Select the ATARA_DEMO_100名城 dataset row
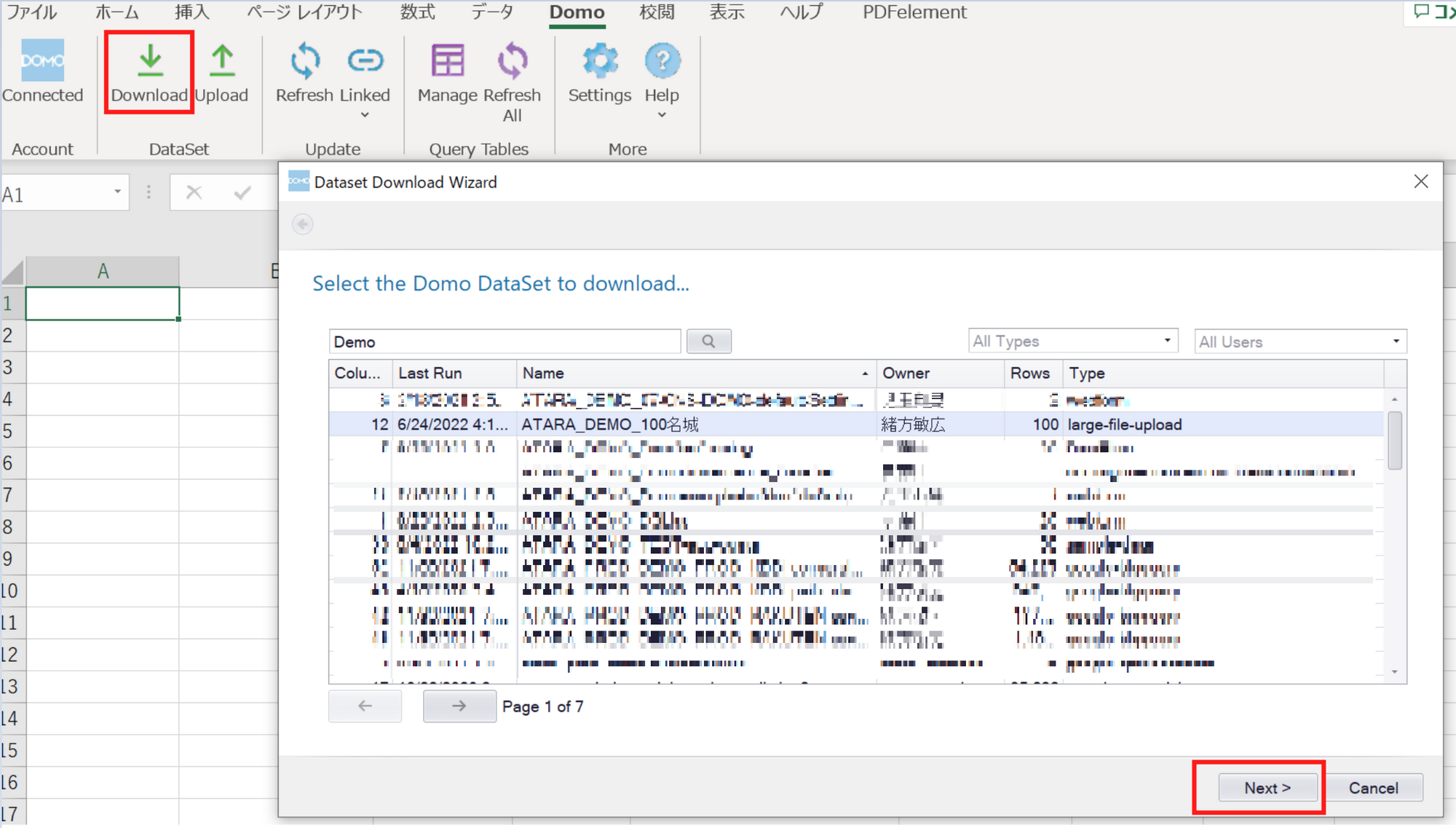The height and width of the screenshot is (828, 1456). point(856,424)
